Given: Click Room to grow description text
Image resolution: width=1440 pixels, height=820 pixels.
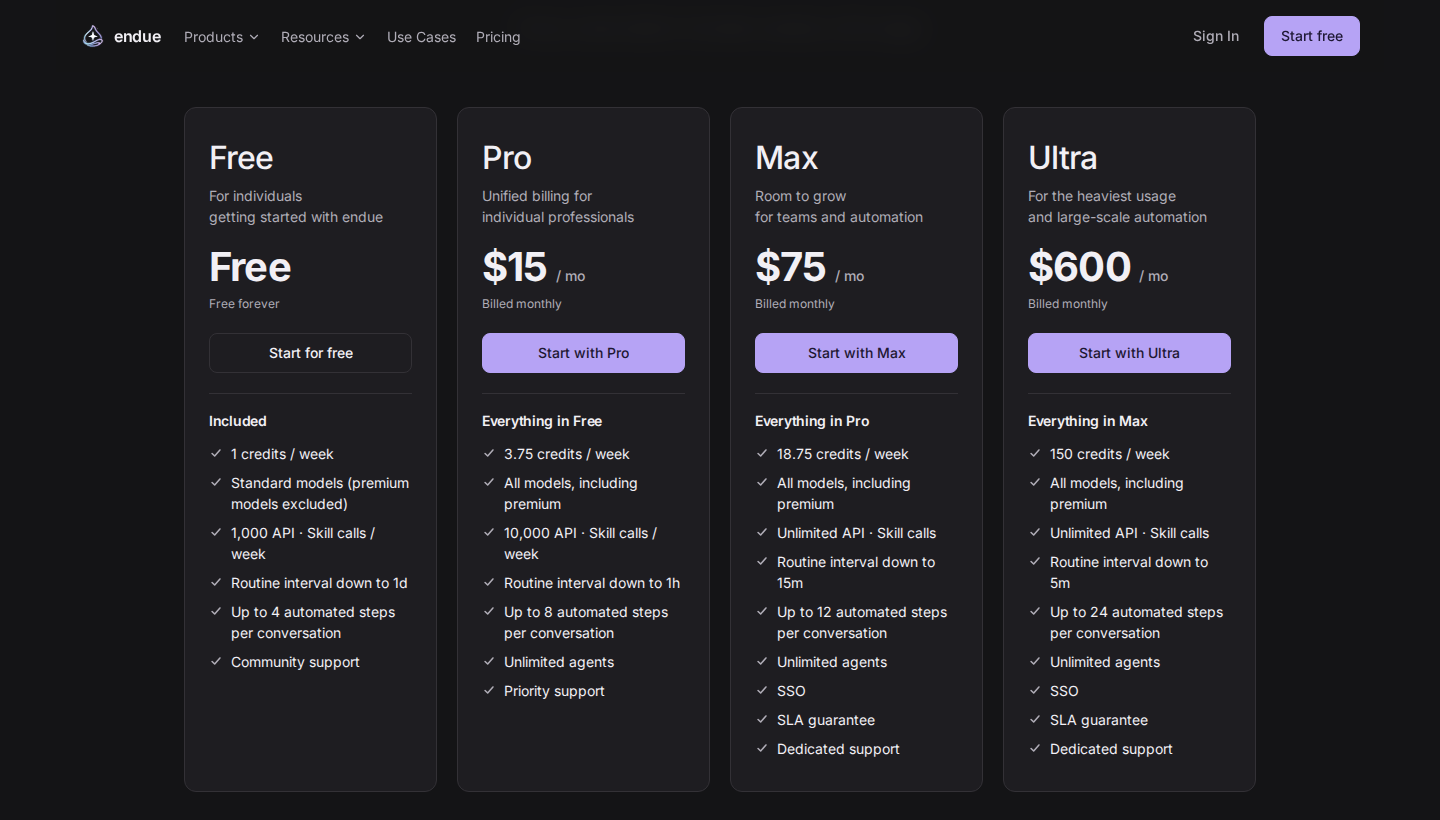Looking at the screenshot, I should tap(839, 207).
